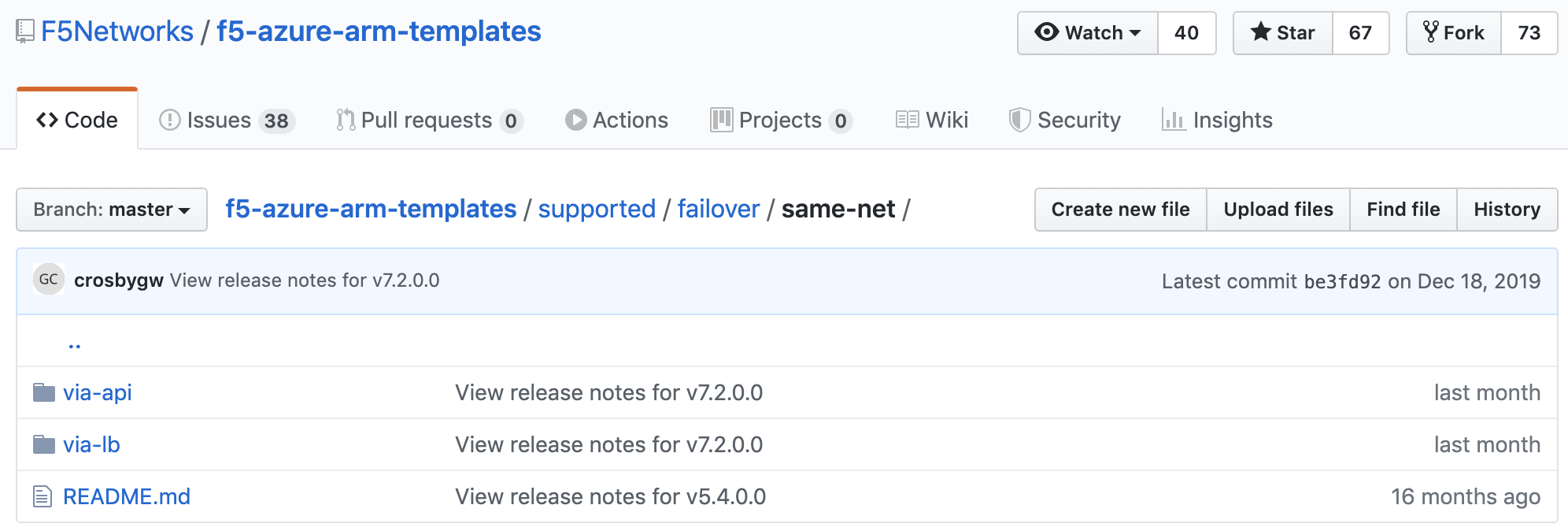Image resolution: width=1568 pixels, height=531 pixels.
Task: Fork this repository
Action: pos(1454,33)
